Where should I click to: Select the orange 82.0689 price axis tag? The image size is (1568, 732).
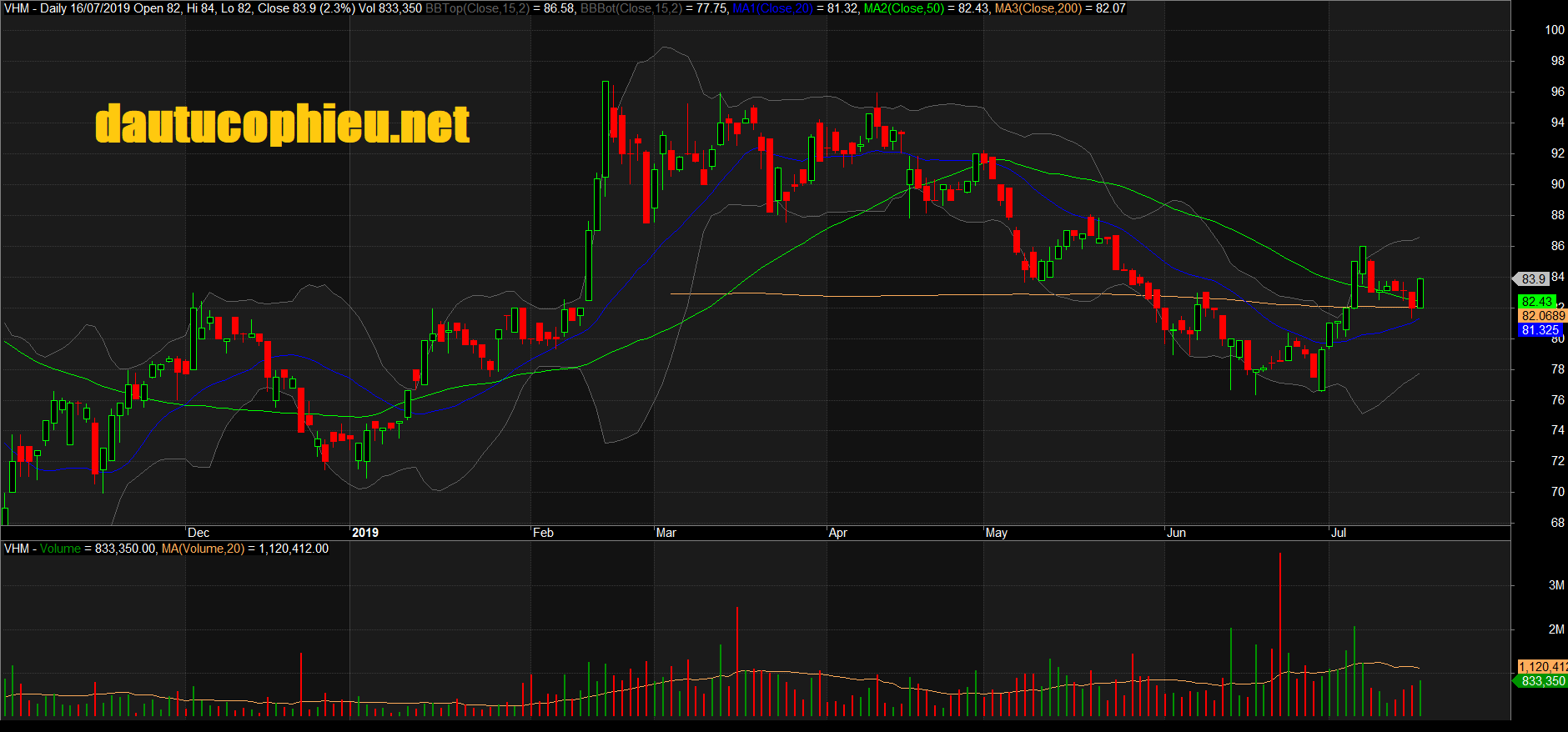click(x=1542, y=316)
